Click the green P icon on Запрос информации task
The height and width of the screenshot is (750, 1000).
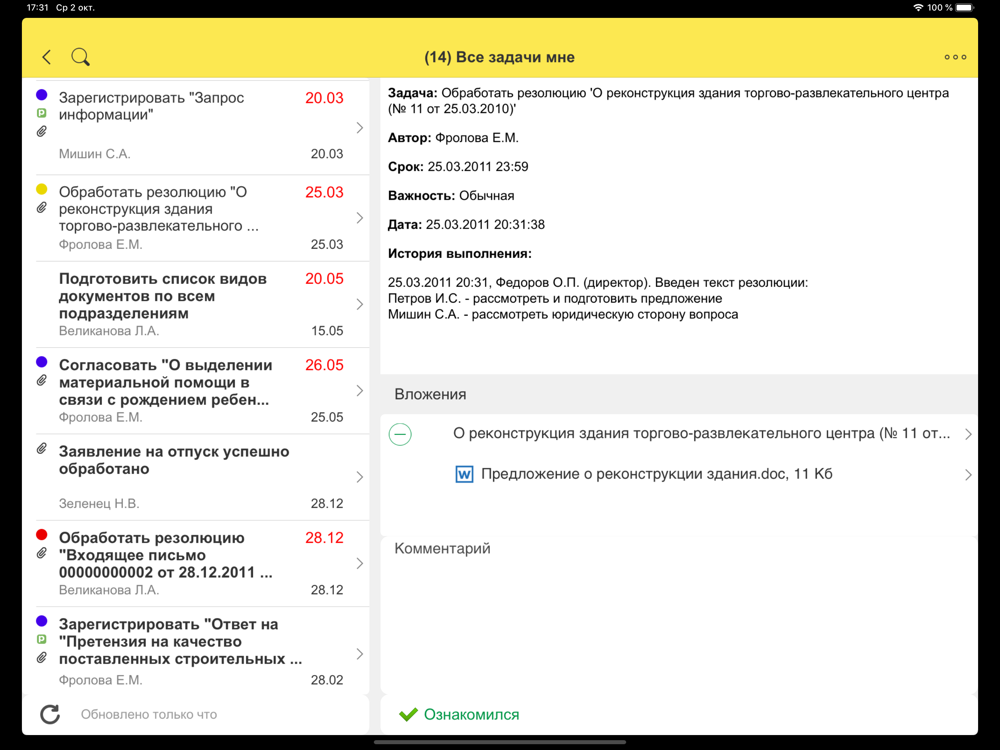(41, 113)
